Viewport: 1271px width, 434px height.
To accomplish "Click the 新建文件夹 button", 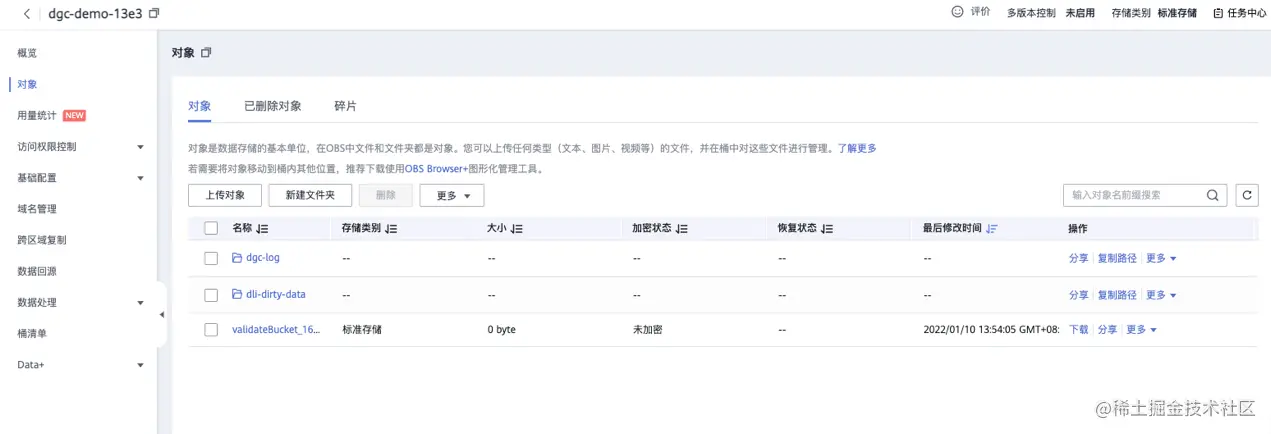I will coord(310,195).
